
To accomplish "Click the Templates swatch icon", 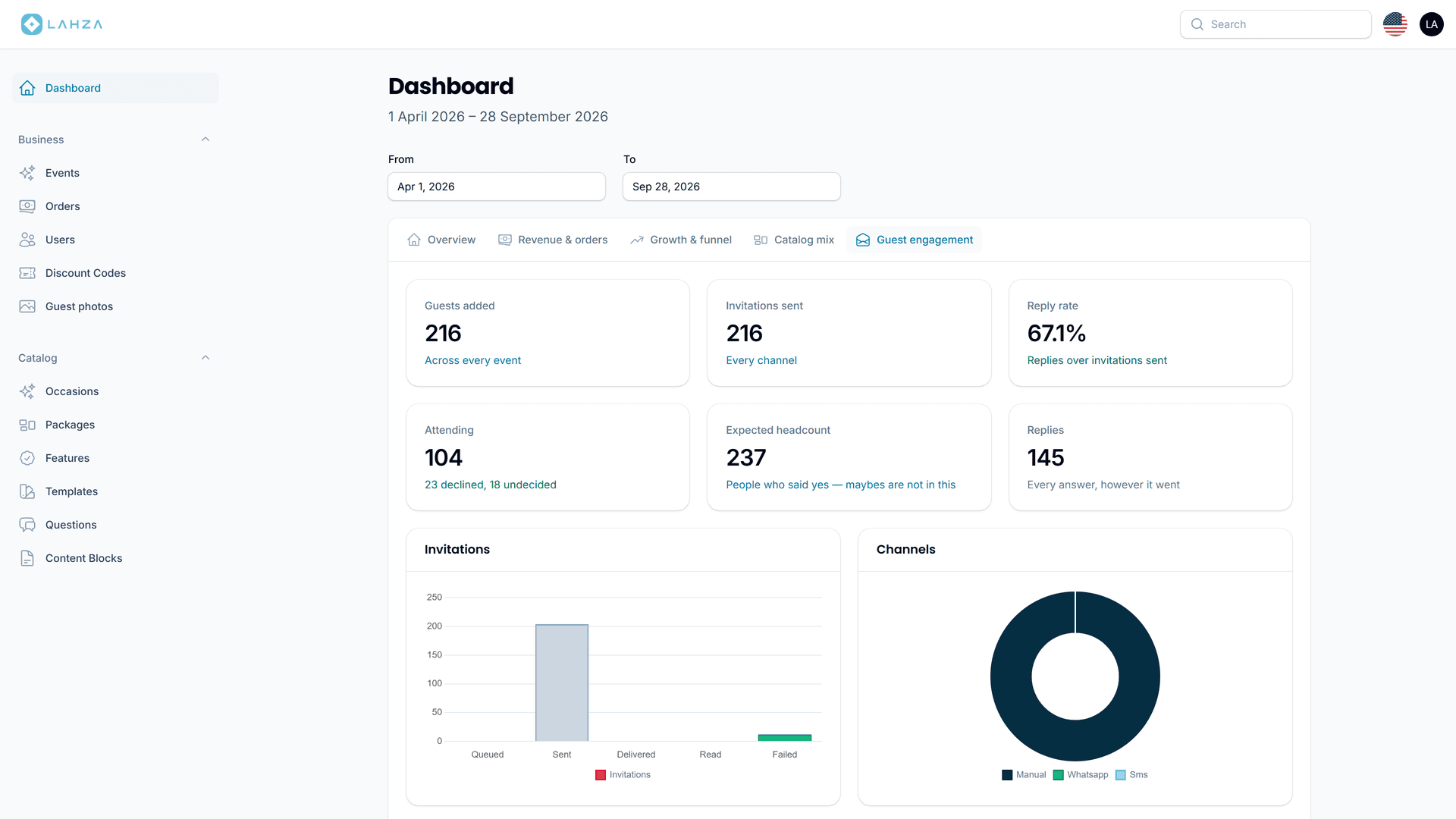I will point(27,491).
